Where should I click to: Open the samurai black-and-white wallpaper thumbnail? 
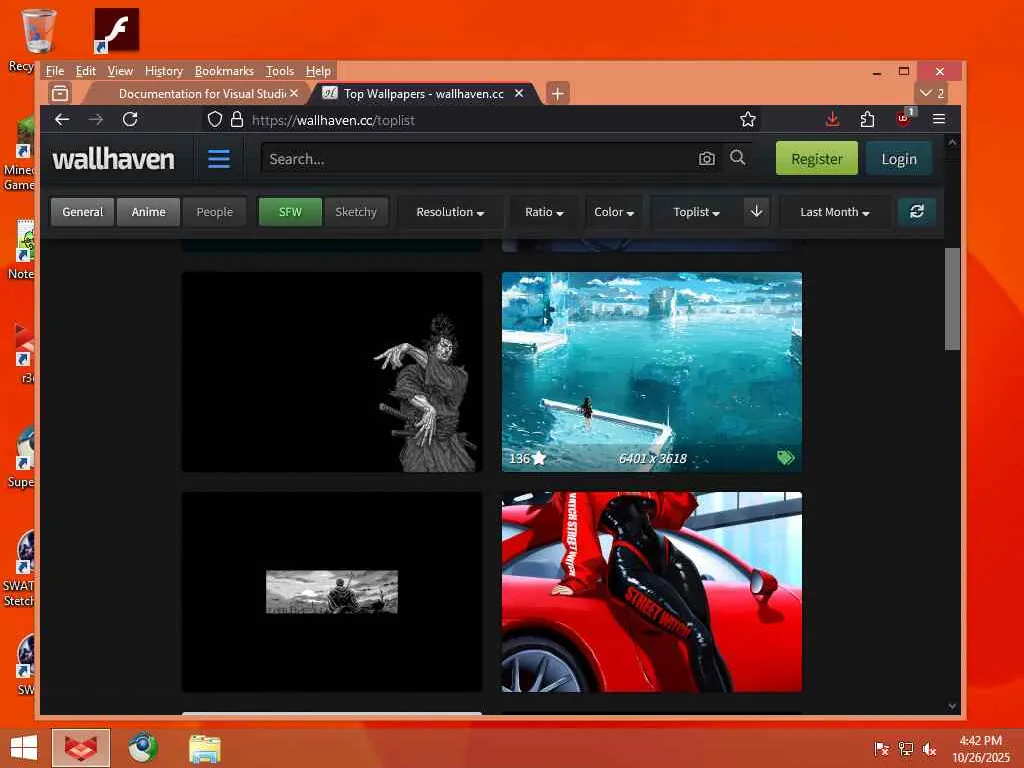[x=332, y=372]
